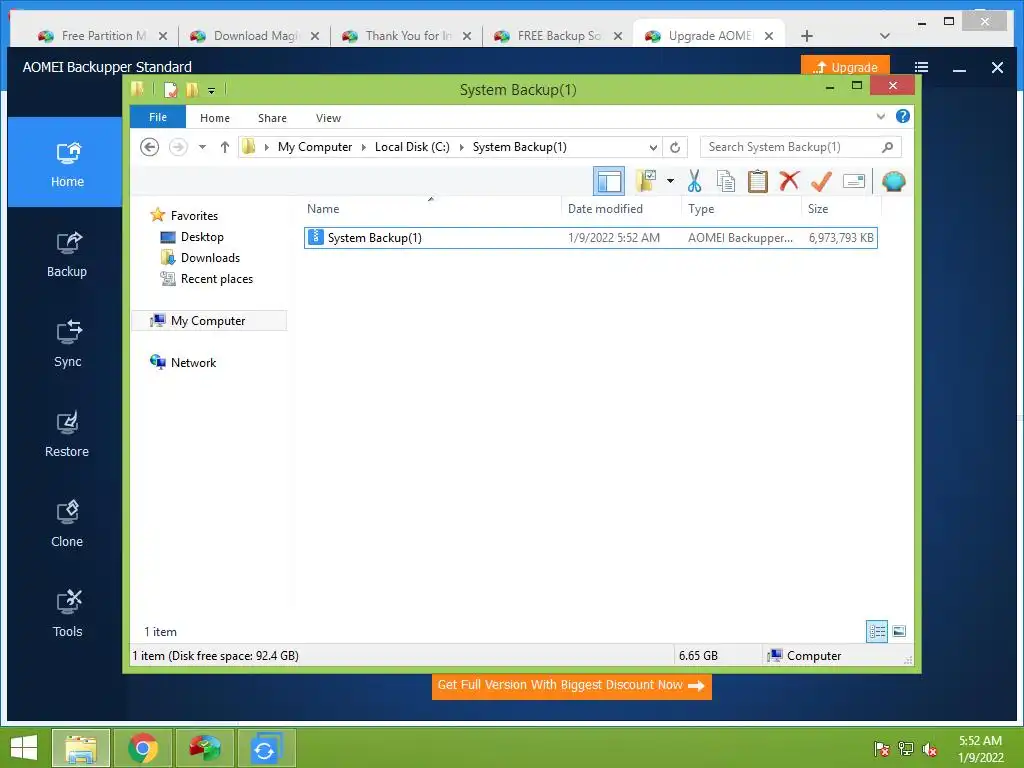This screenshot has height=768, width=1024.
Task: Open the Home ribbon tab
Action: 215,118
